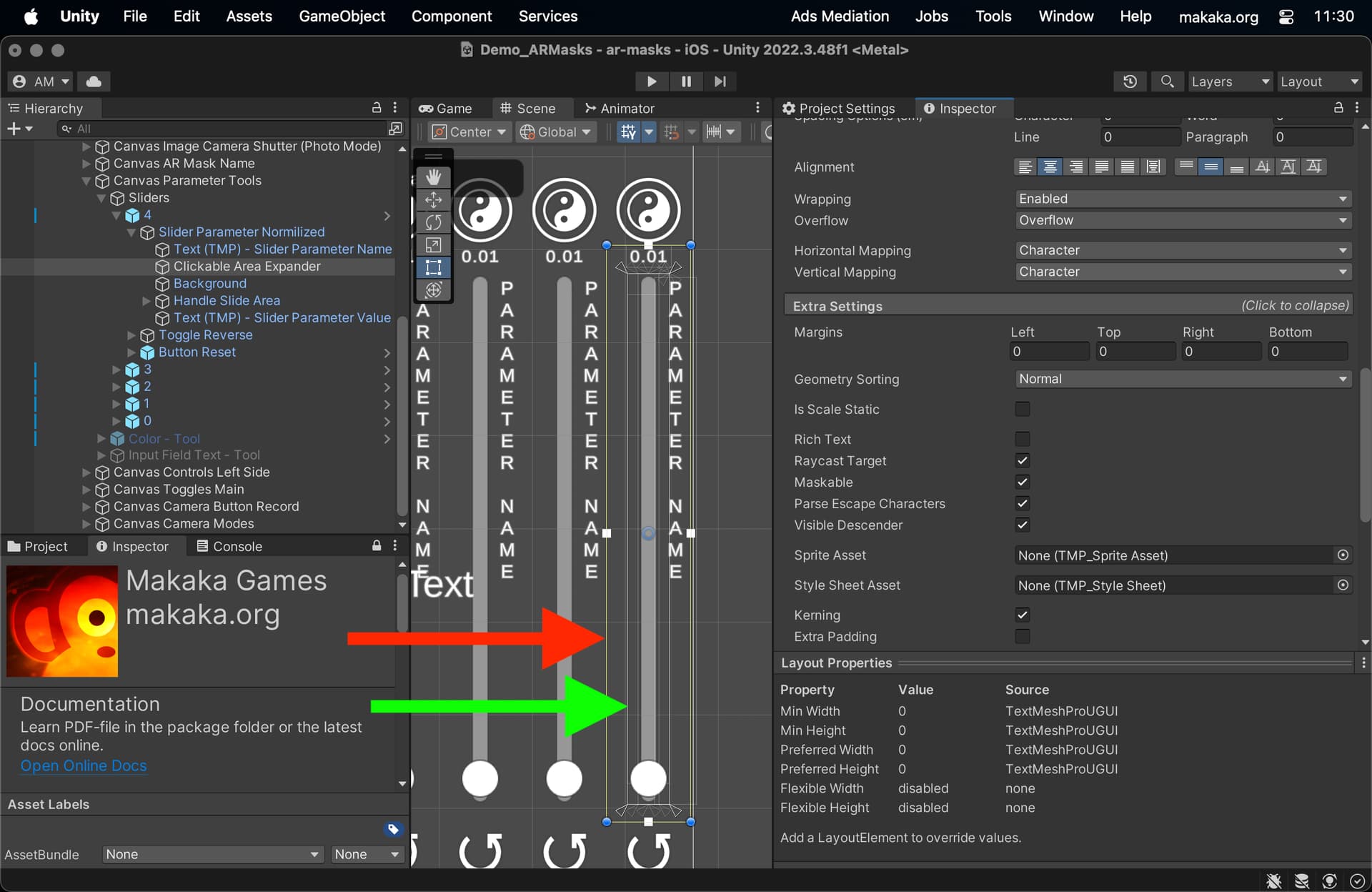Viewport: 1372px width, 892px height.
Task: Activate the Rect Transform tool
Action: pos(433,267)
